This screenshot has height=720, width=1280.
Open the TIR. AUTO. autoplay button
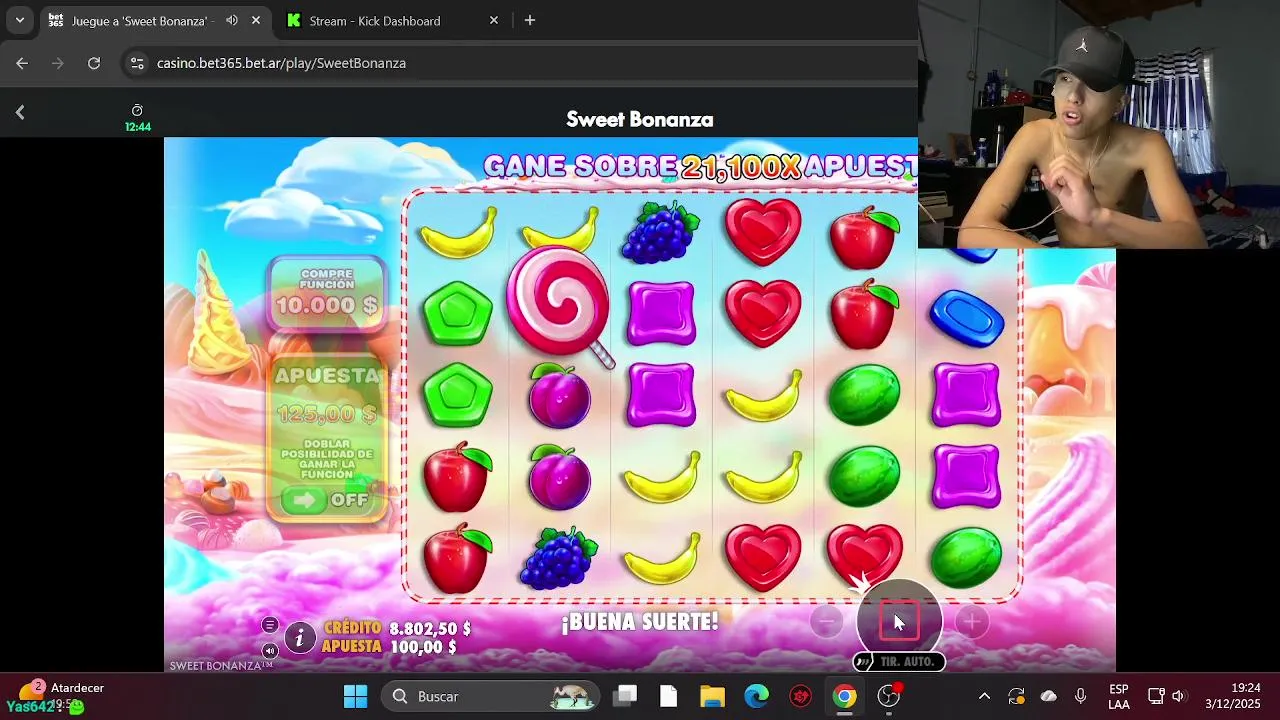point(899,662)
